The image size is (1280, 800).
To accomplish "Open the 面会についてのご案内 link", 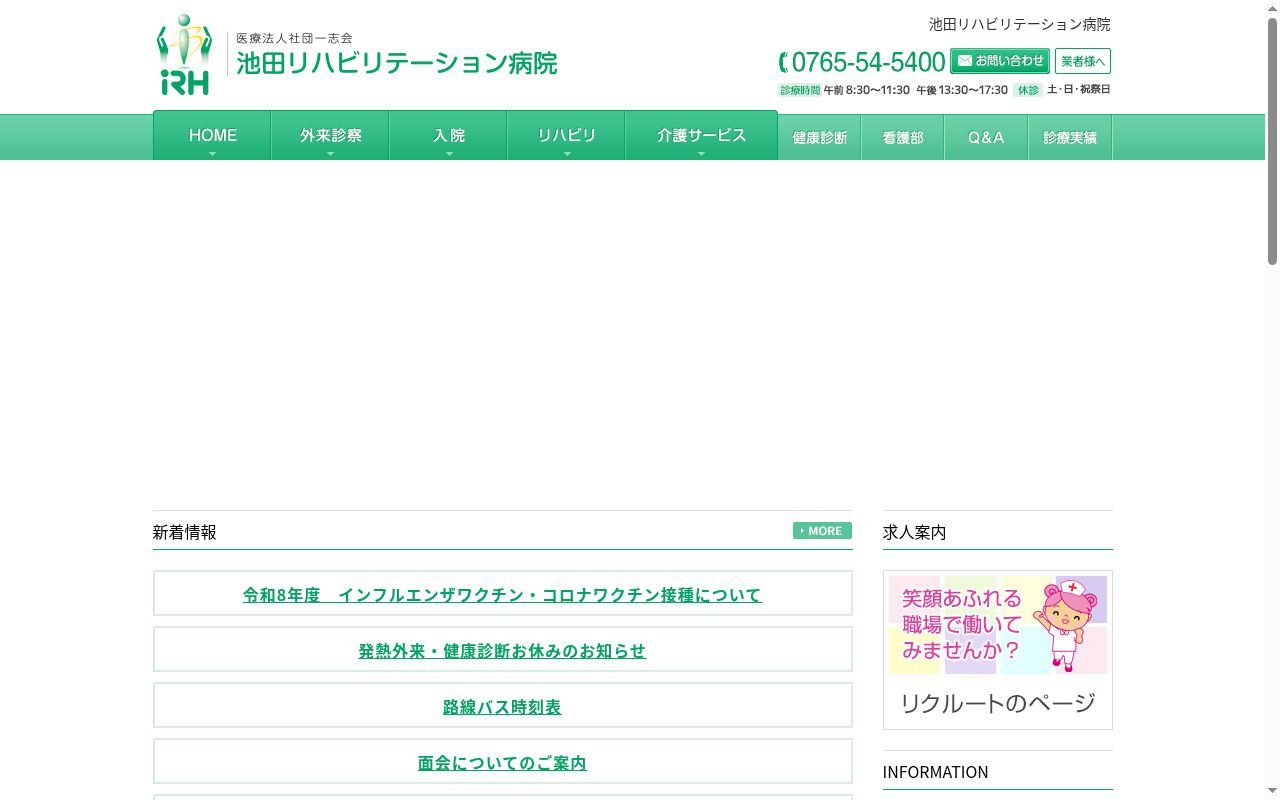I will pyautogui.click(x=502, y=763).
